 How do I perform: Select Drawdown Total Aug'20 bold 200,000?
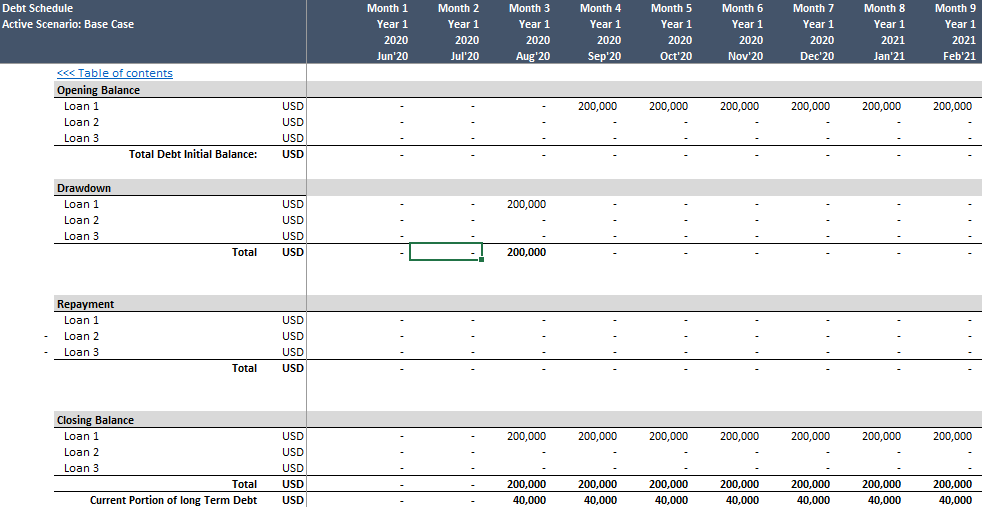(x=526, y=252)
